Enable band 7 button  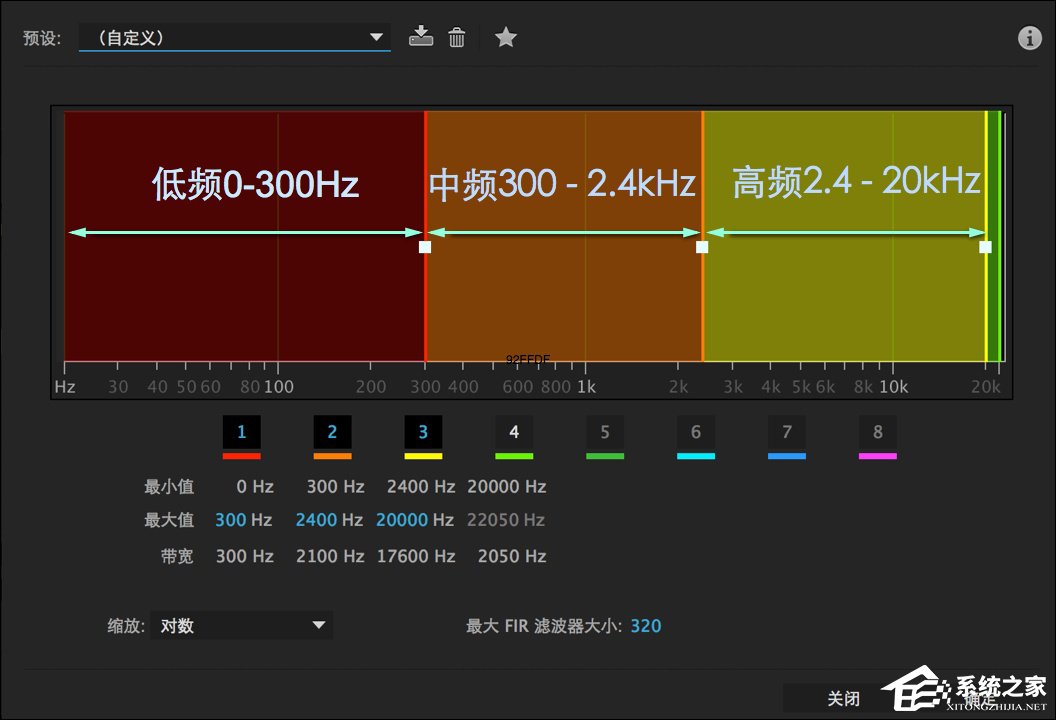787,433
